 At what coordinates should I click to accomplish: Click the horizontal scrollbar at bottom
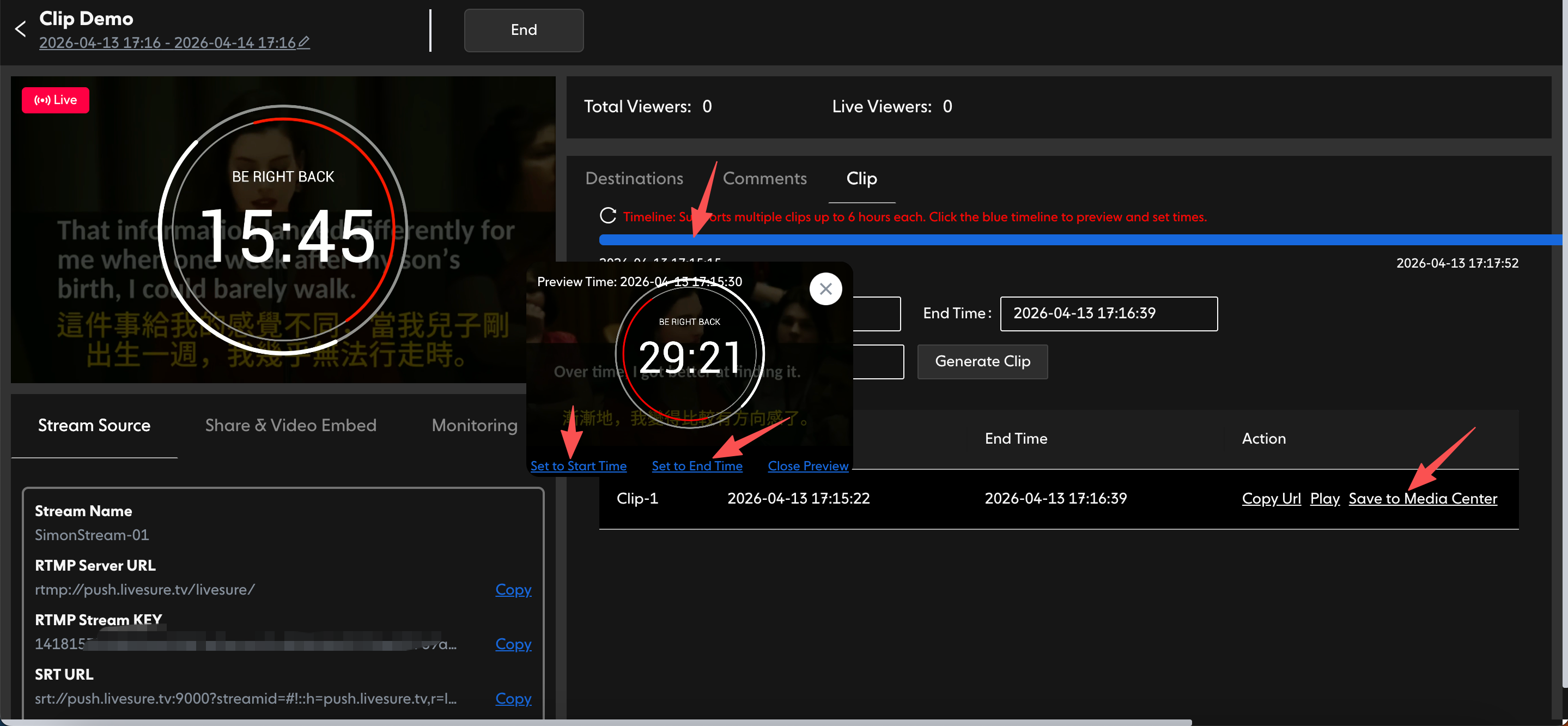(597, 722)
